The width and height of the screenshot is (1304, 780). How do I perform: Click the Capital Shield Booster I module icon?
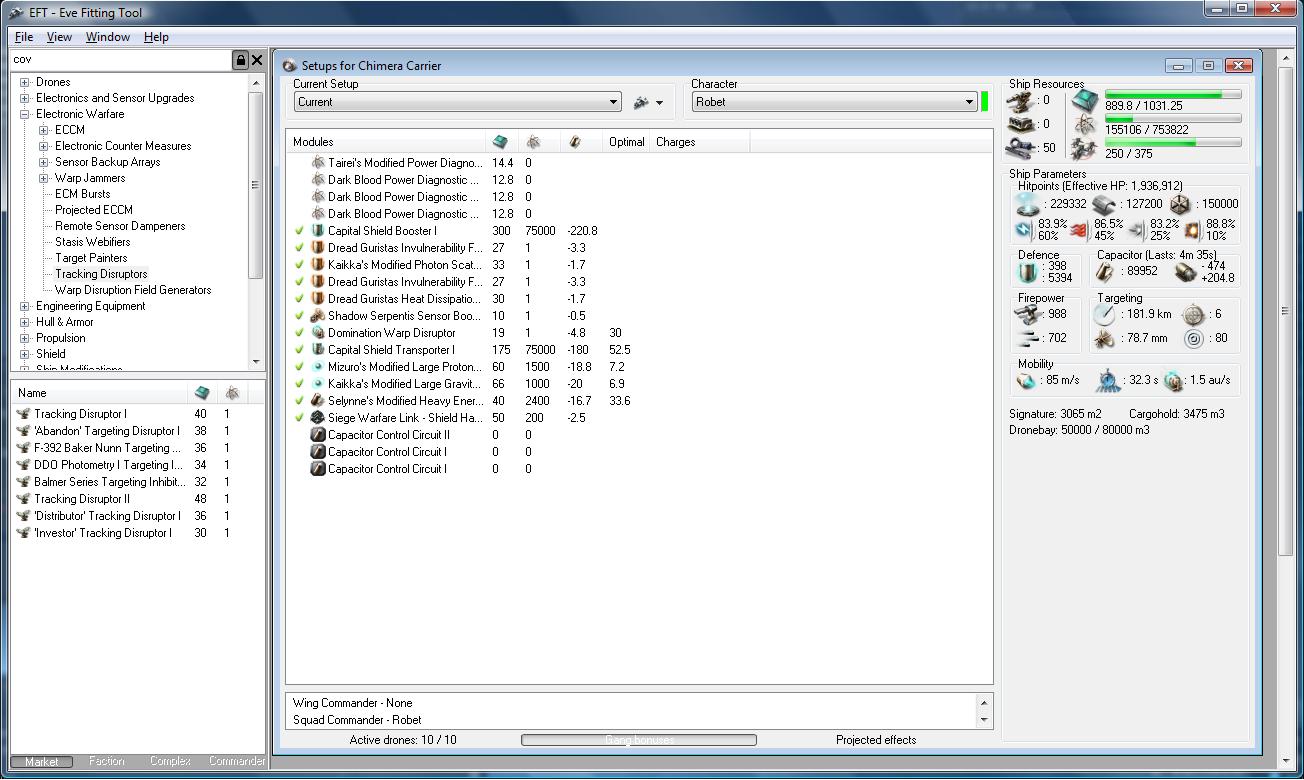click(318, 231)
